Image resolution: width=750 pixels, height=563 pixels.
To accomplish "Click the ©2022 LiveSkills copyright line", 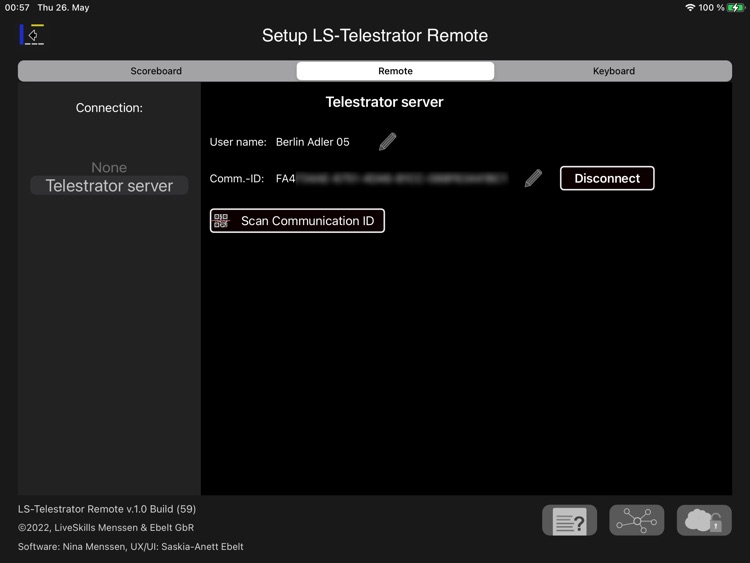I will [x=106, y=528].
